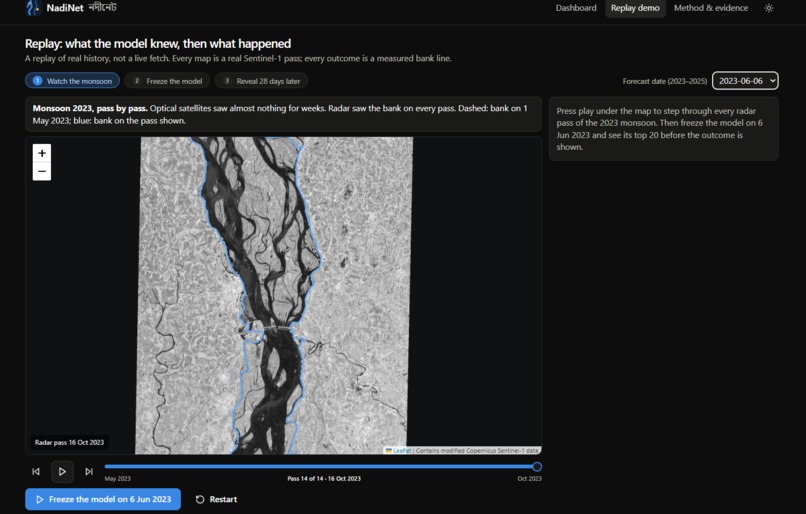Click the May 2023 timeline label
Screen dimensions: 806x514
[117, 479]
